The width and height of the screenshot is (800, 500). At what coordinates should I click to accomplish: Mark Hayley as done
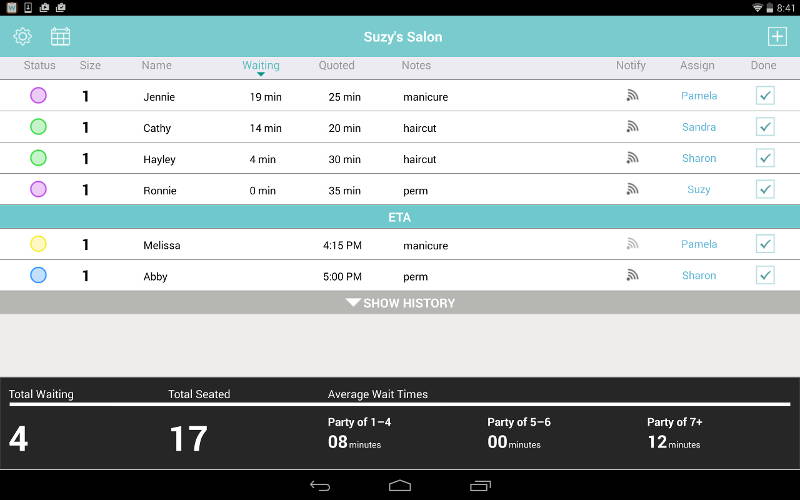pyautogui.click(x=765, y=158)
